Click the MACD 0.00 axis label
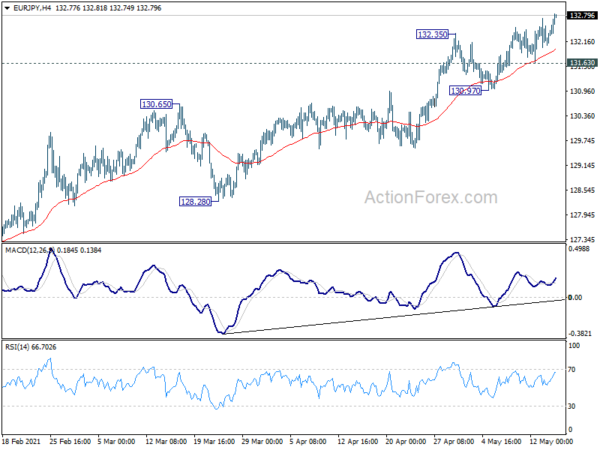The width and height of the screenshot is (600, 450). click(x=575, y=297)
